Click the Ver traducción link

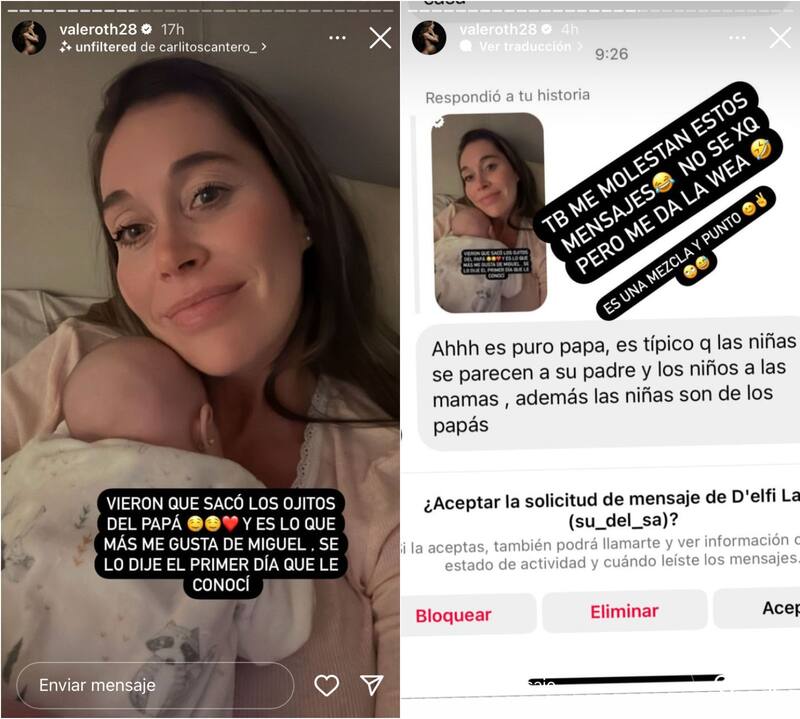point(525,46)
